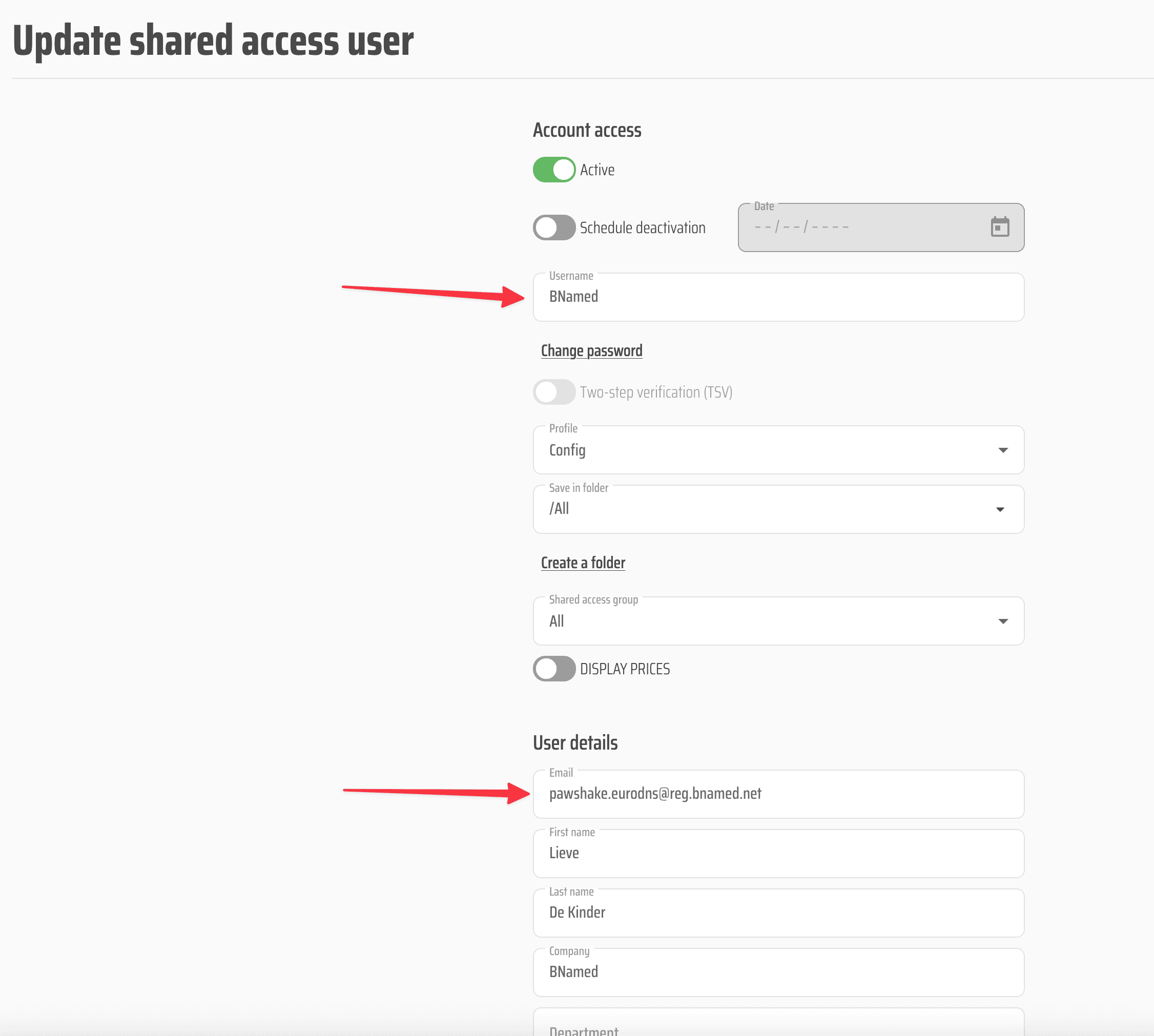Click the First name field
1154x1036 pixels.
778,853
